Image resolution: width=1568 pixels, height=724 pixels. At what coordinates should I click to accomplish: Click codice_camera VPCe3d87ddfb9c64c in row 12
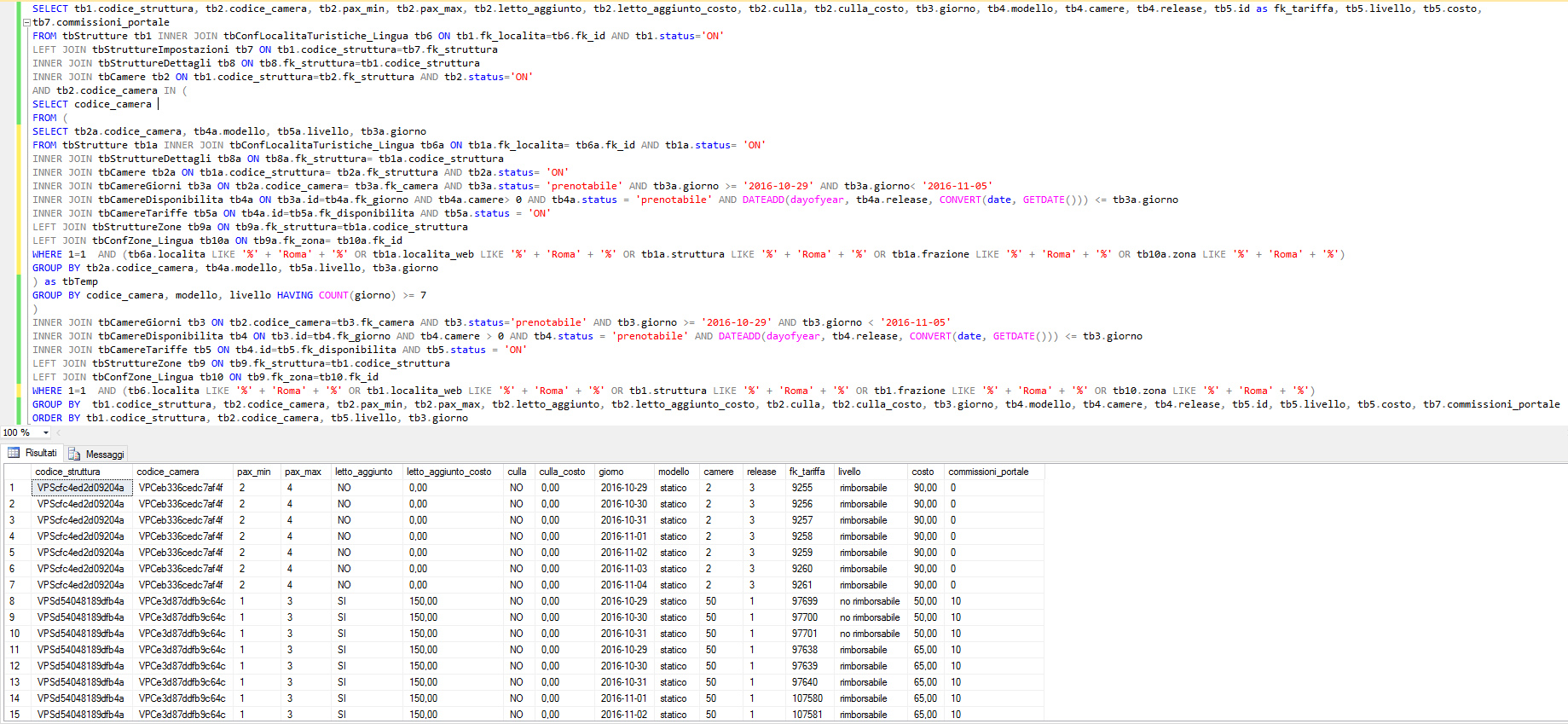[x=183, y=666]
